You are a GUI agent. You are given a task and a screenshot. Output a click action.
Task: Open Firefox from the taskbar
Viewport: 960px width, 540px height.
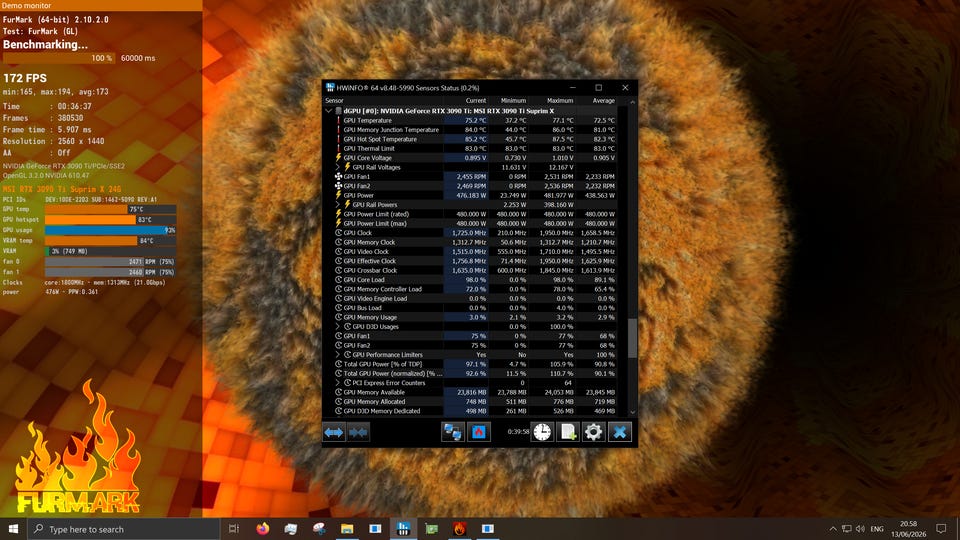[263, 528]
